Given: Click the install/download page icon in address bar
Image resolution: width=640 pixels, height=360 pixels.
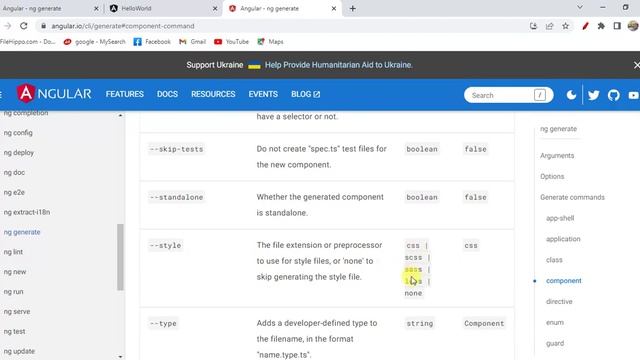Looking at the screenshot, I should (533, 26).
